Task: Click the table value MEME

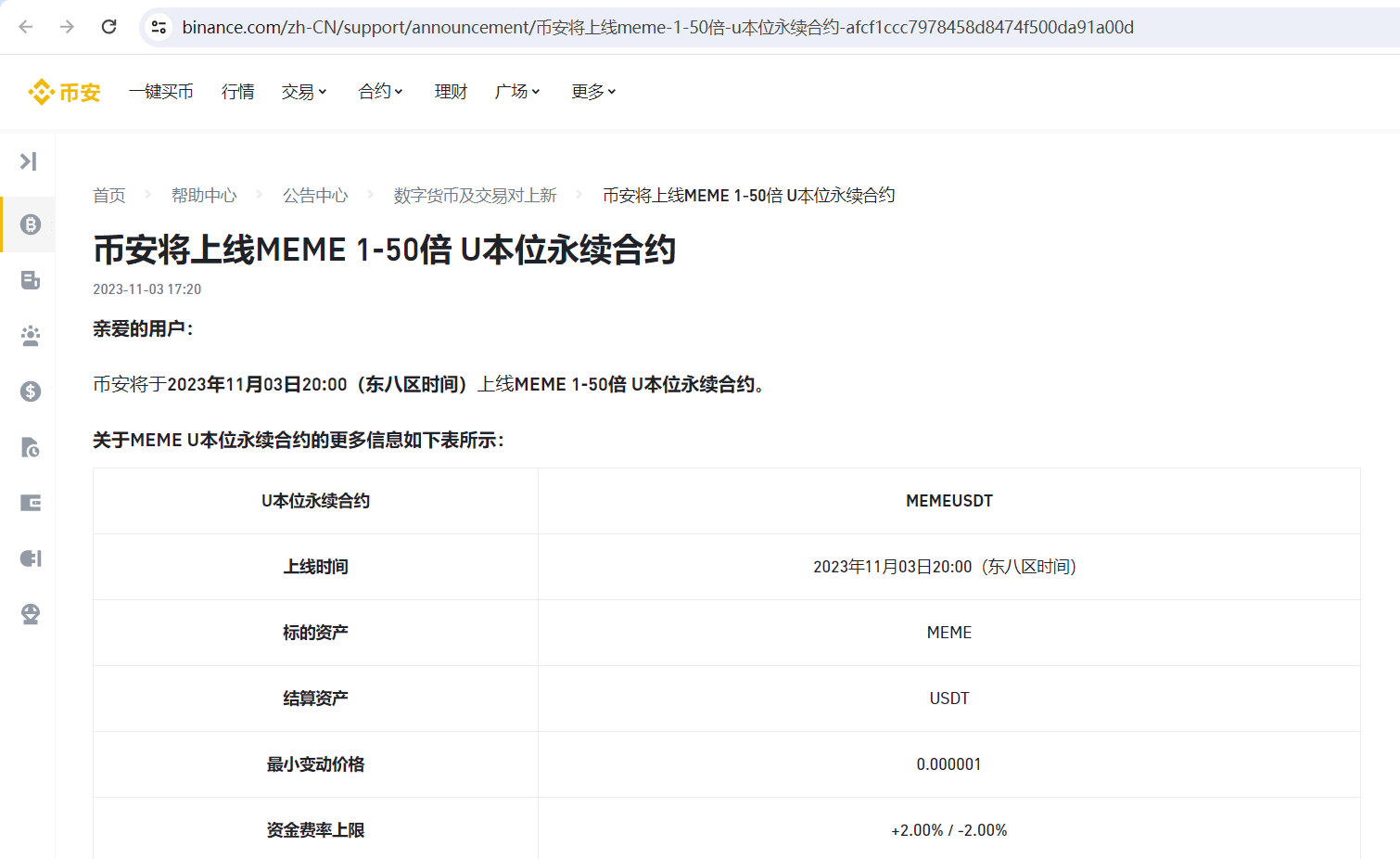Action: 948,633
